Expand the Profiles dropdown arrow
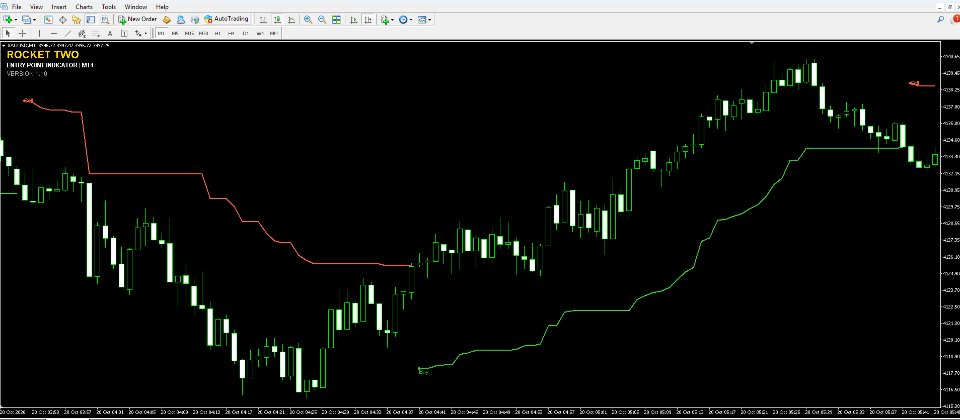 click(x=34, y=20)
